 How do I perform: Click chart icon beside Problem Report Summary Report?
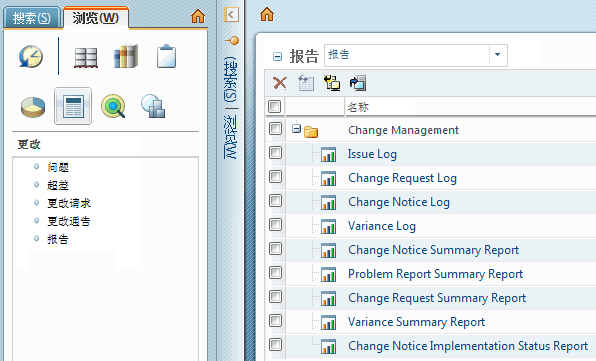tap(328, 274)
